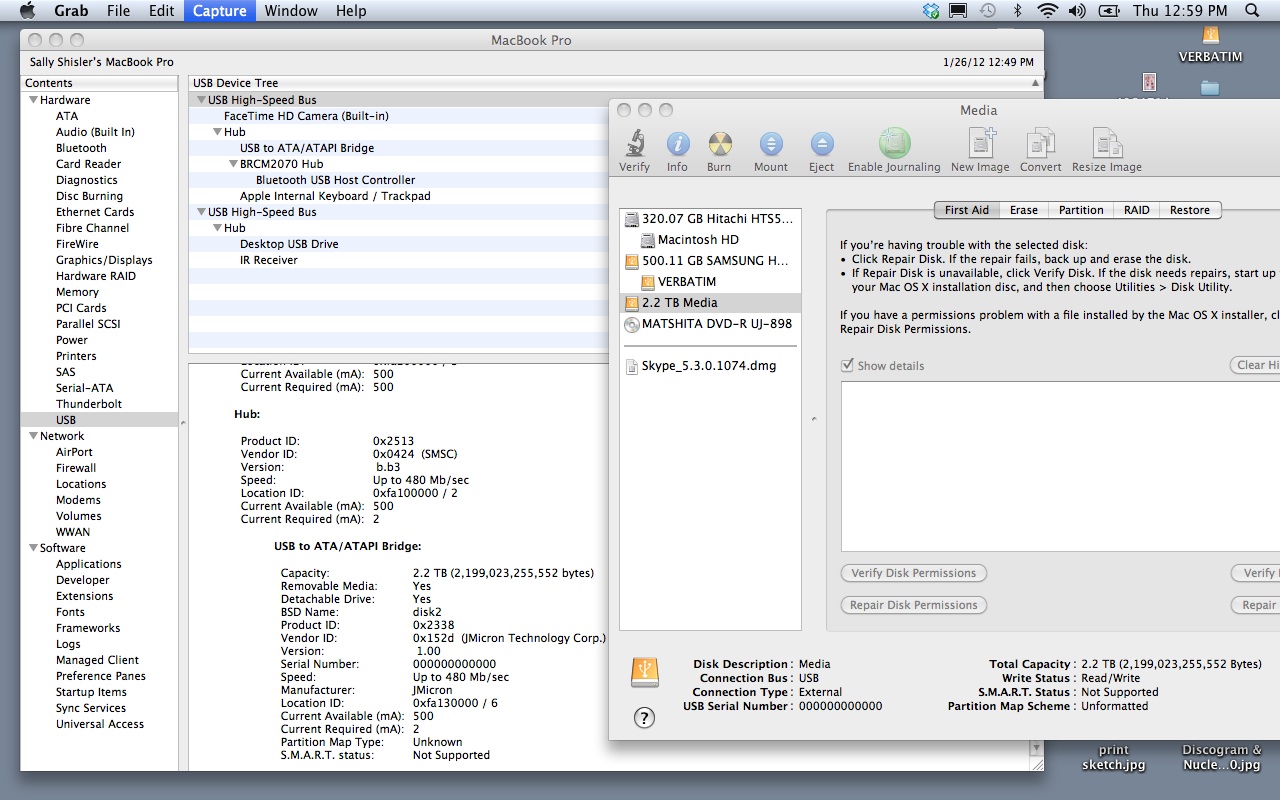The image size is (1280, 800).
Task: Select the Discogram & Nucle...0.jpg desktop file
Action: (x=1222, y=757)
